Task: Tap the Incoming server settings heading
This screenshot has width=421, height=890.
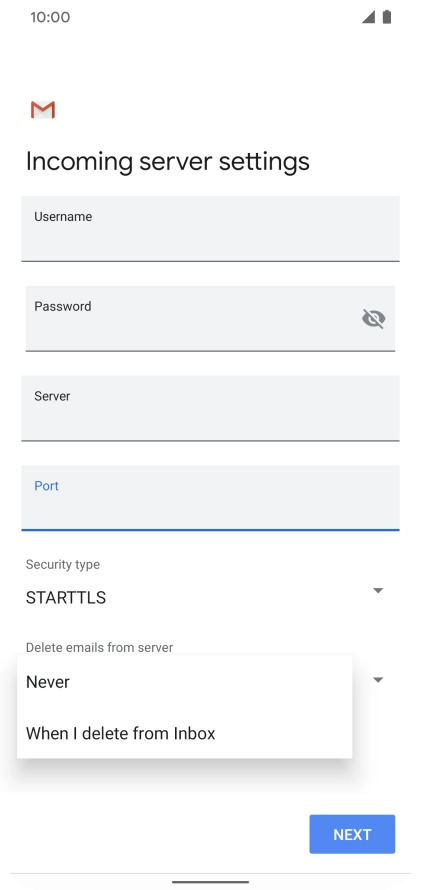Action: pyautogui.click(x=168, y=162)
